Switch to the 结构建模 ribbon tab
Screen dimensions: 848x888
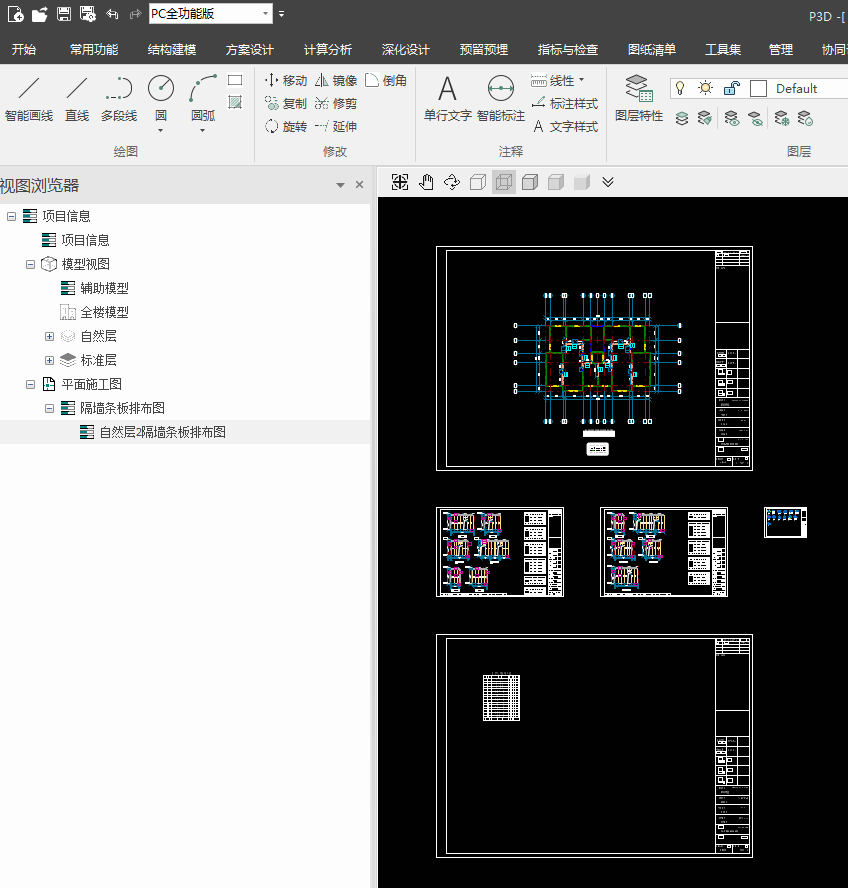(172, 49)
